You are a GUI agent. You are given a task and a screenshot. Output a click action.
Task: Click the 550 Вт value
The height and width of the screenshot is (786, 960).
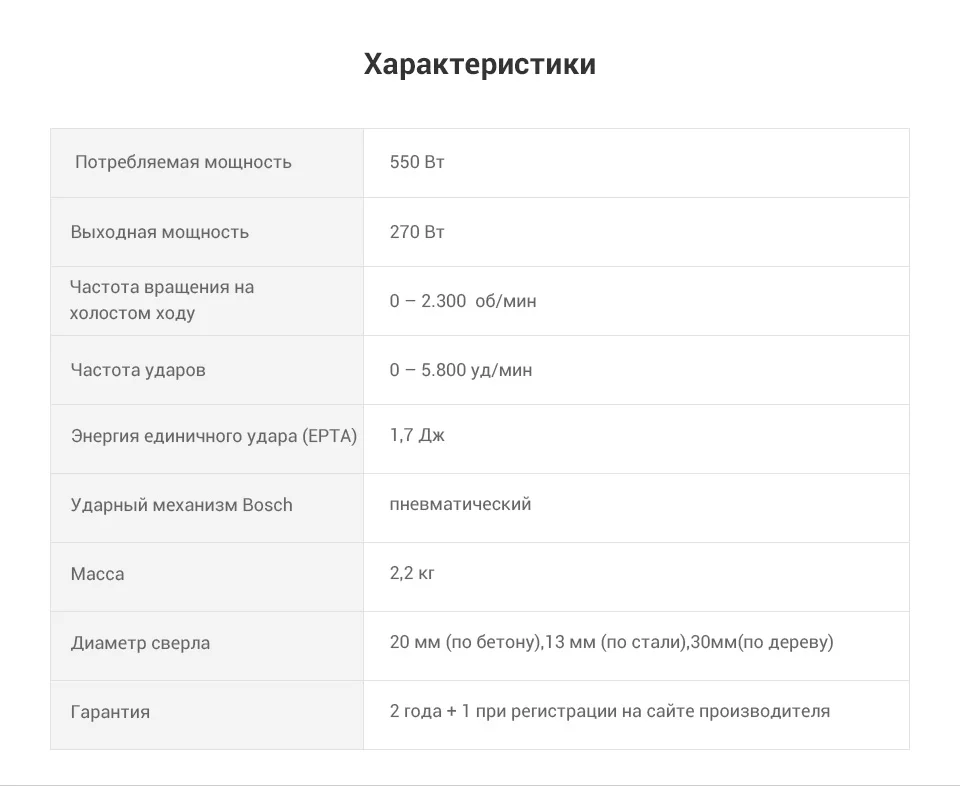pyautogui.click(x=417, y=162)
